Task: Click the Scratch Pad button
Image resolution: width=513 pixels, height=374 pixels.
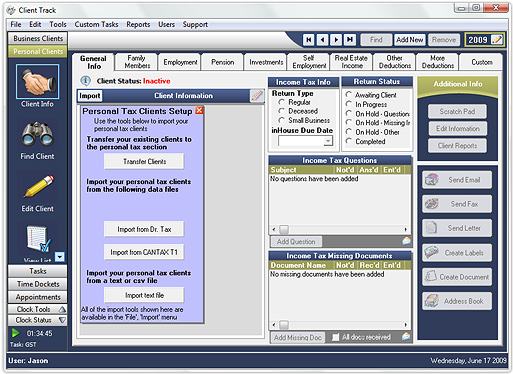Action: (x=457, y=112)
